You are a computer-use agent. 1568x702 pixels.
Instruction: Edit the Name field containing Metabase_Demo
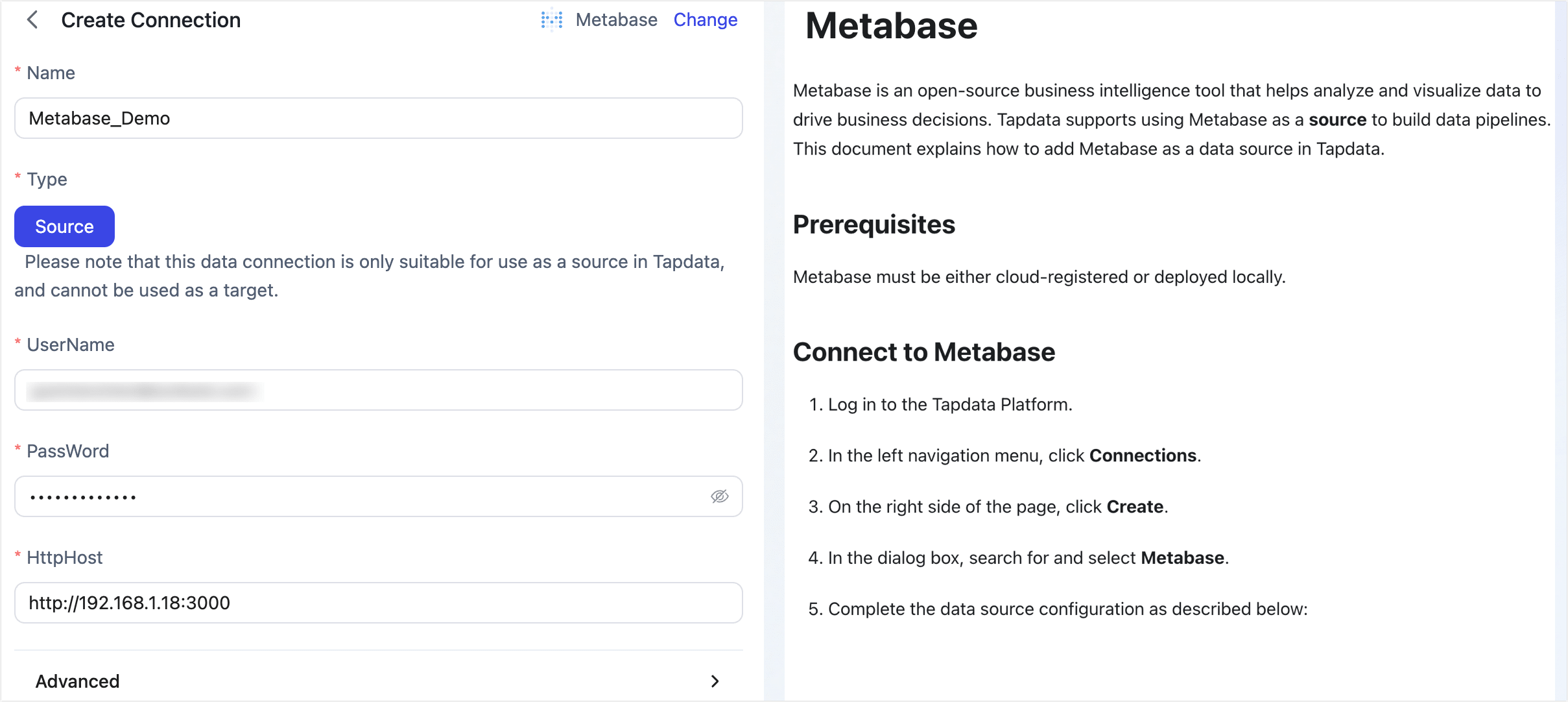[378, 118]
